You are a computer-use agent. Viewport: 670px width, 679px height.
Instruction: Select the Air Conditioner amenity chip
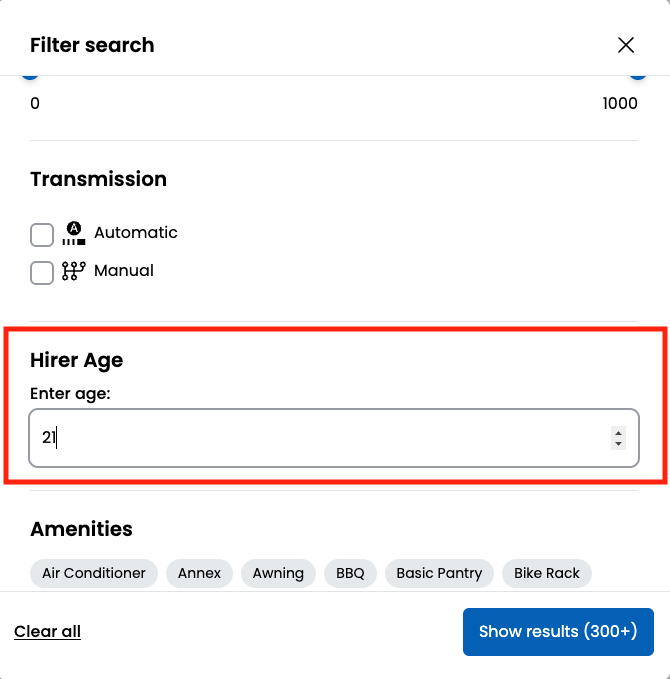coord(94,573)
